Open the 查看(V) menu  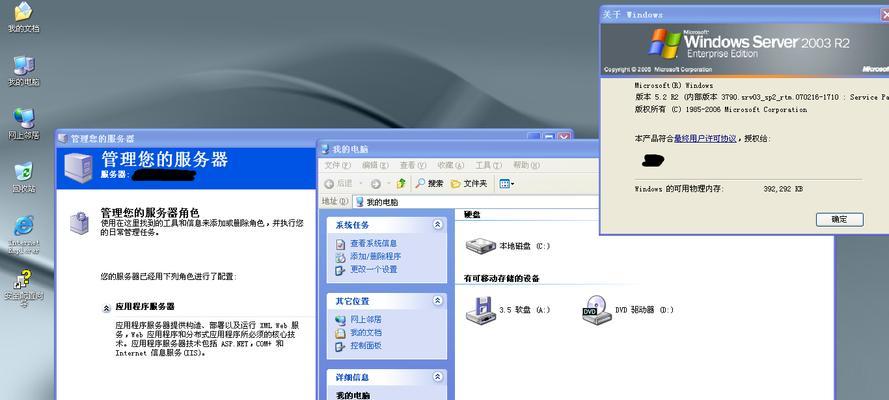413,165
